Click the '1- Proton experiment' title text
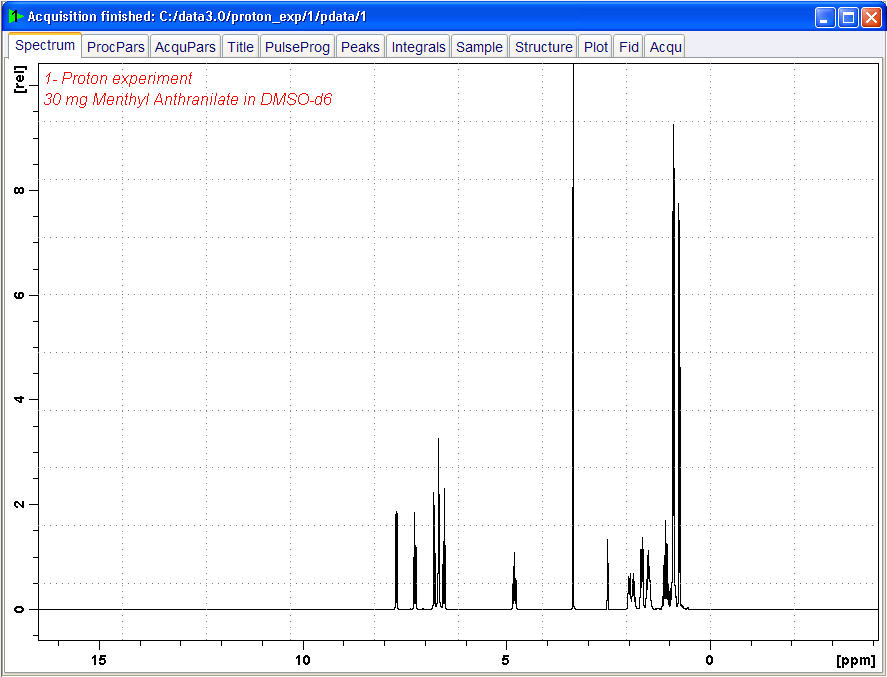887x677 pixels. coord(118,78)
